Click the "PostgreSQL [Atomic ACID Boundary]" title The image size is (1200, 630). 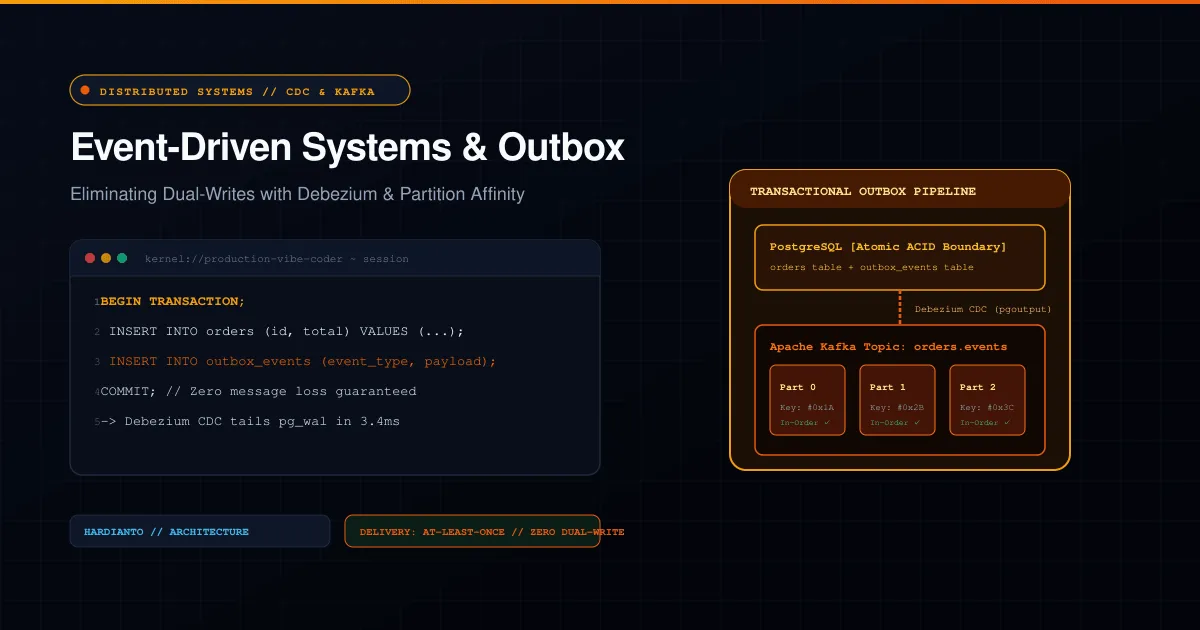click(x=888, y=246)
